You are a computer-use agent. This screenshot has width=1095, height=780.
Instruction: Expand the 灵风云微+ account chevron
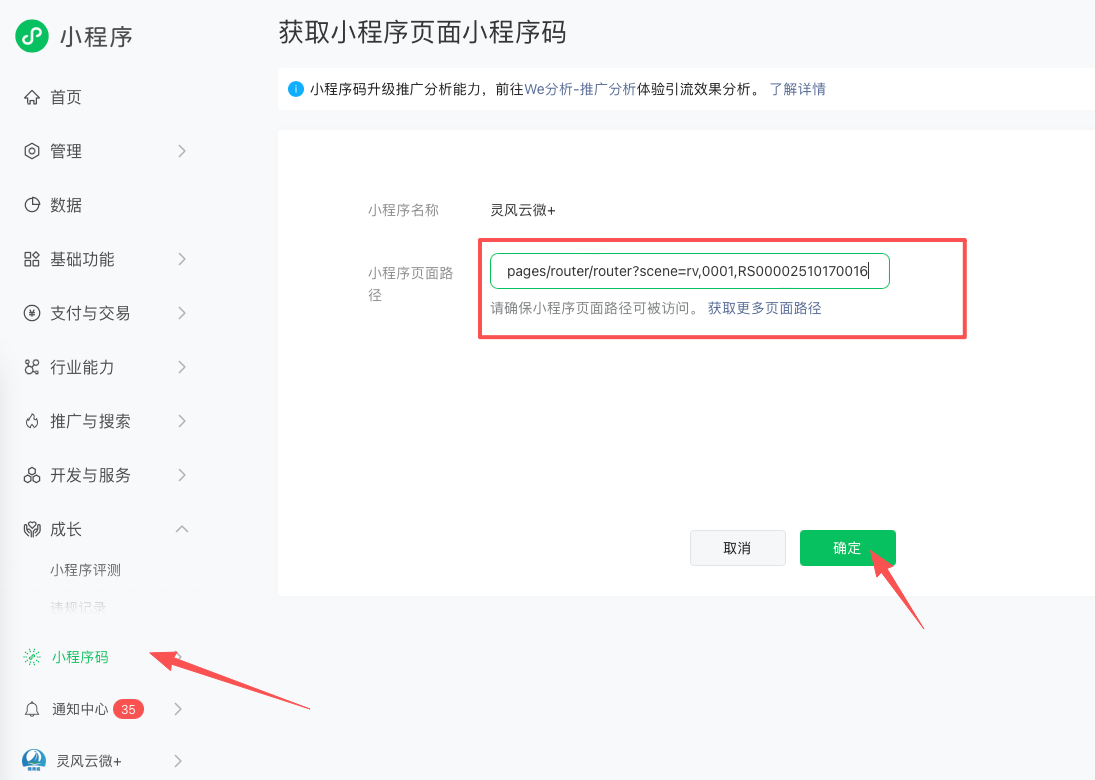[x=178, y=760]
